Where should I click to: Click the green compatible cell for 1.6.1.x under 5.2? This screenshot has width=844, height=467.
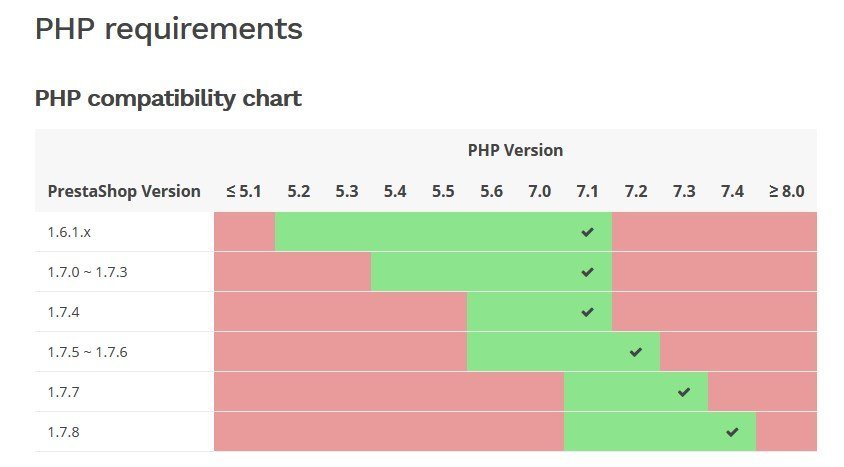299,232
